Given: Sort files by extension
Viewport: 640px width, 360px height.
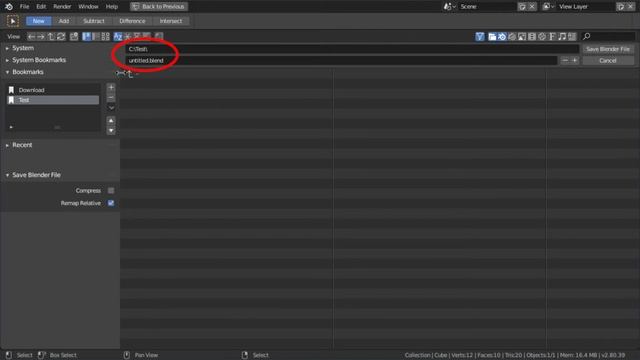Looking at the screenshot, I should click(127, 36).
